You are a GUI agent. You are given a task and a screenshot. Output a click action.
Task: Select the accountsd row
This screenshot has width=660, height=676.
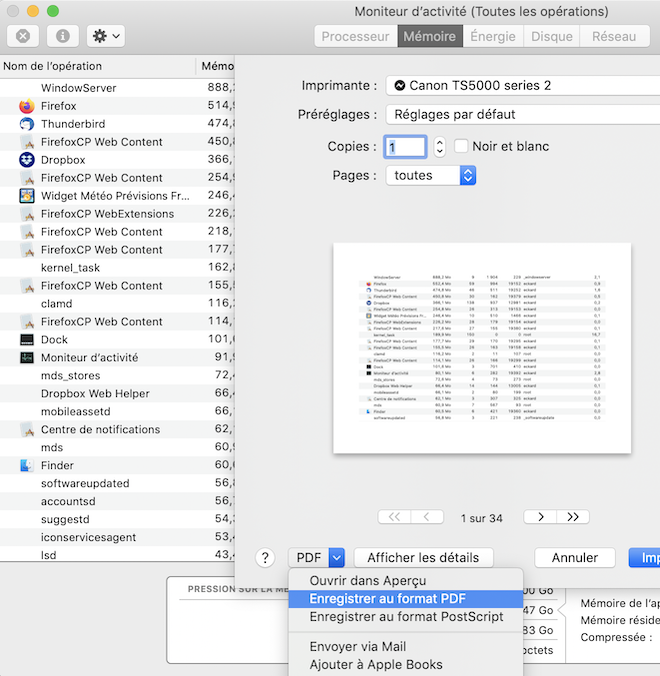(117, 501)
